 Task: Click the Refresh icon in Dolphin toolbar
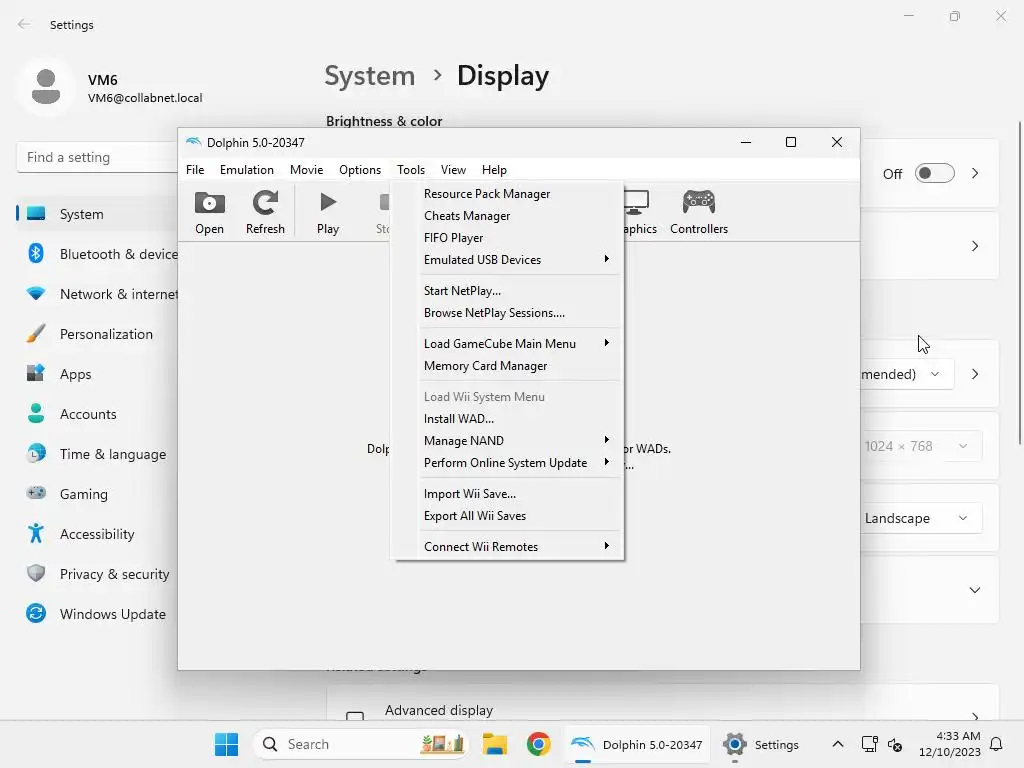(x=265, y=203)
